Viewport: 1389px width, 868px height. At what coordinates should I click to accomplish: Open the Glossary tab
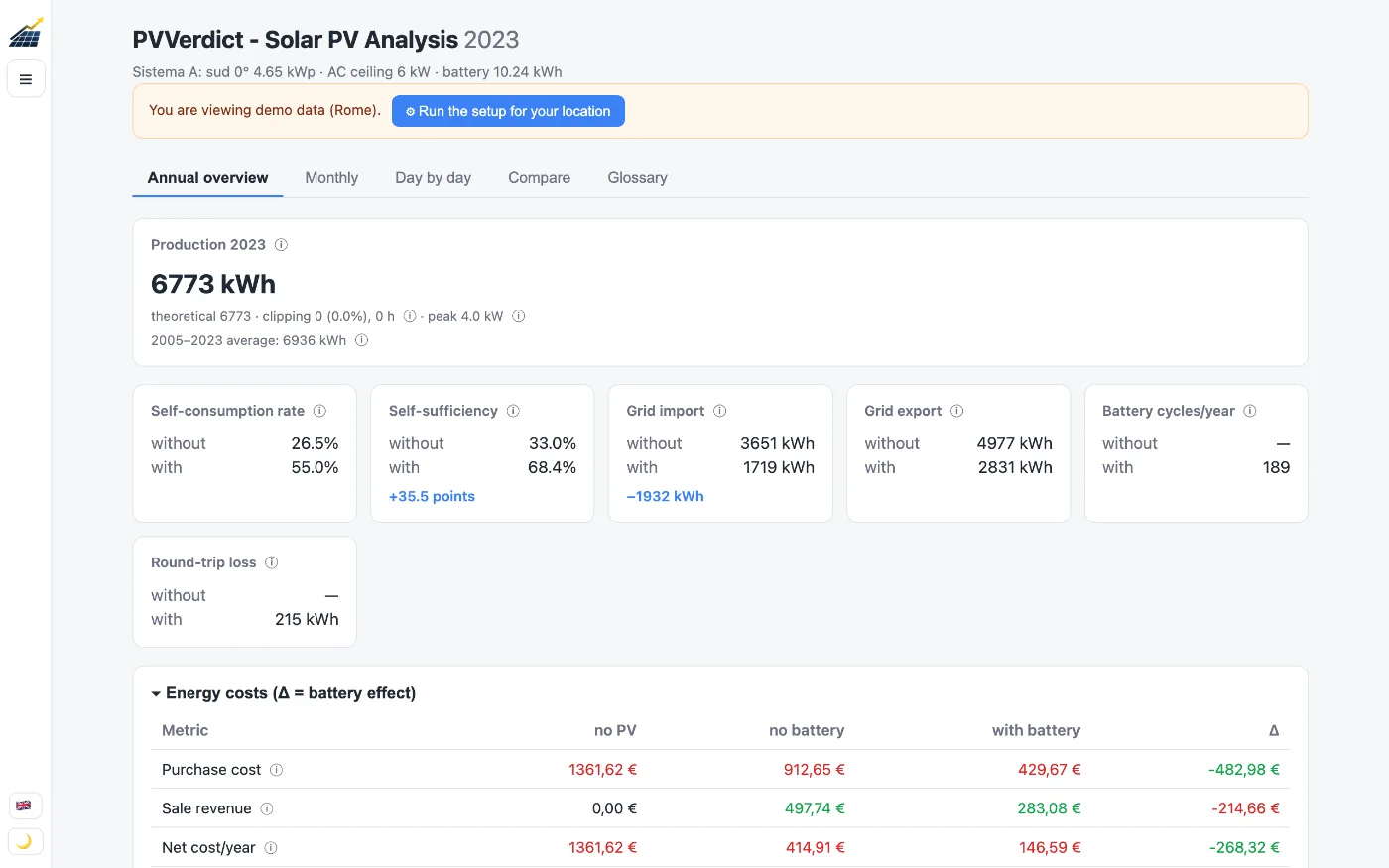coord(637,178)
